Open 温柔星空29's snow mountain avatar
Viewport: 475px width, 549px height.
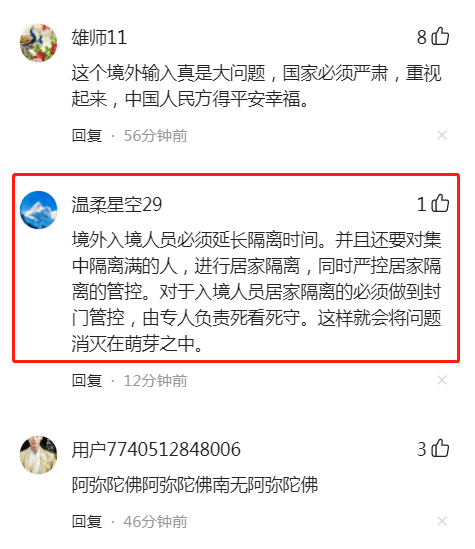[x=39, y=210]
